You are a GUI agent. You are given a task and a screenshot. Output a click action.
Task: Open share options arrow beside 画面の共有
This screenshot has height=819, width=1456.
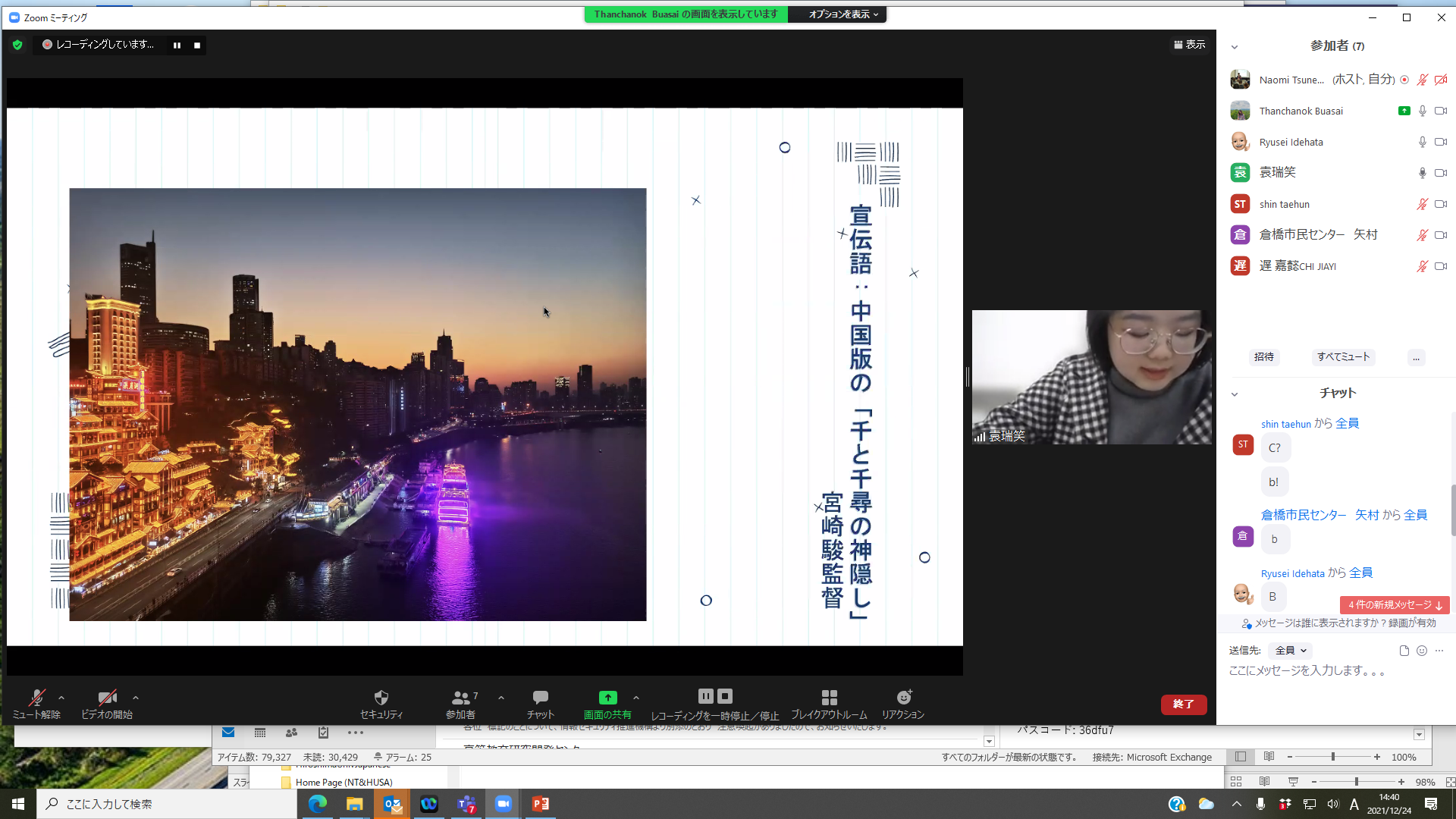click(x=636, y=698)
